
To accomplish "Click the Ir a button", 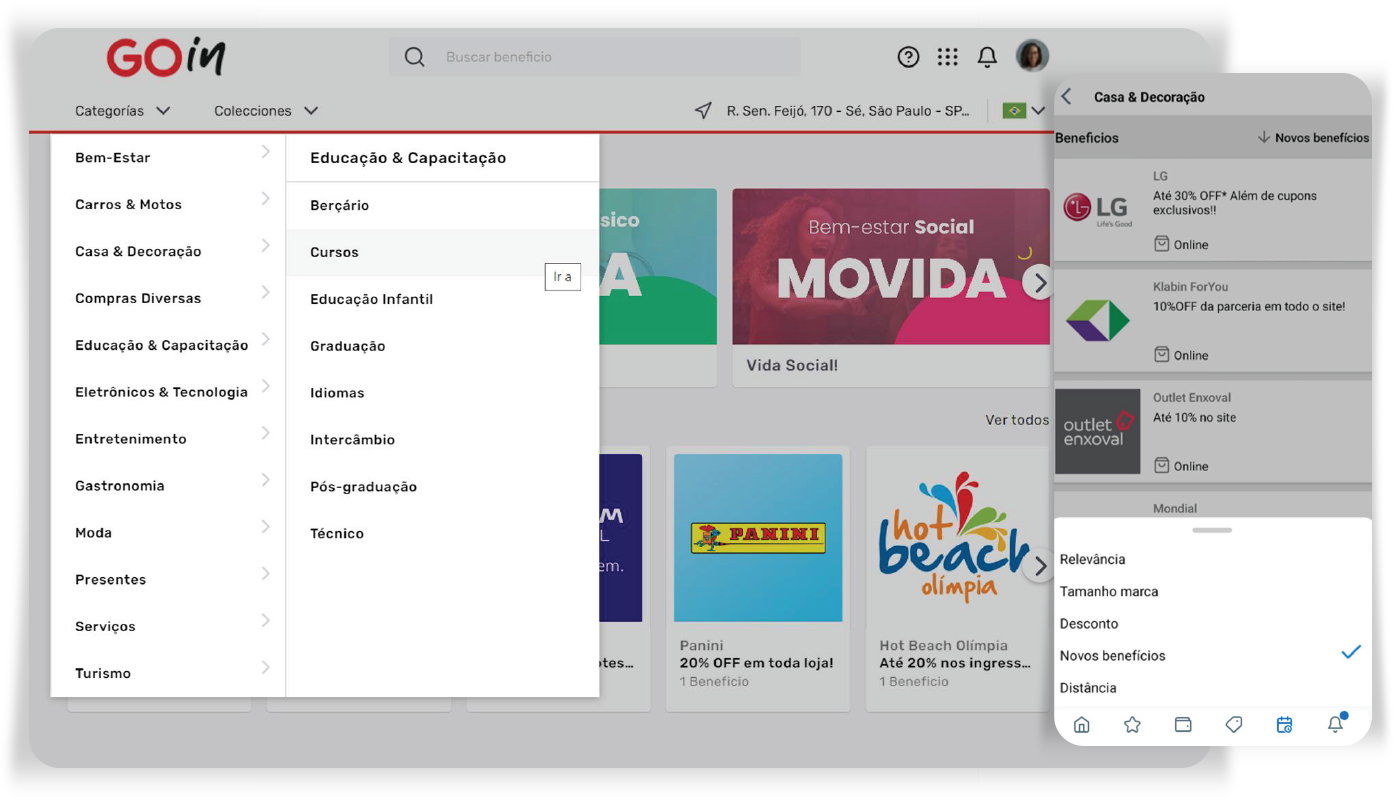I will 563,276.
